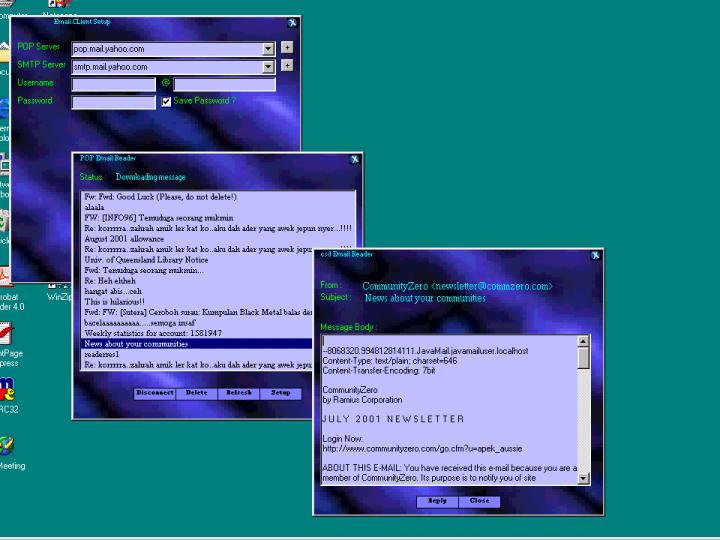Expand the SMTP Server dropdown list
The height and width of the screenshot is (540, 720).
pyautogui.click(x=268, y=67)
